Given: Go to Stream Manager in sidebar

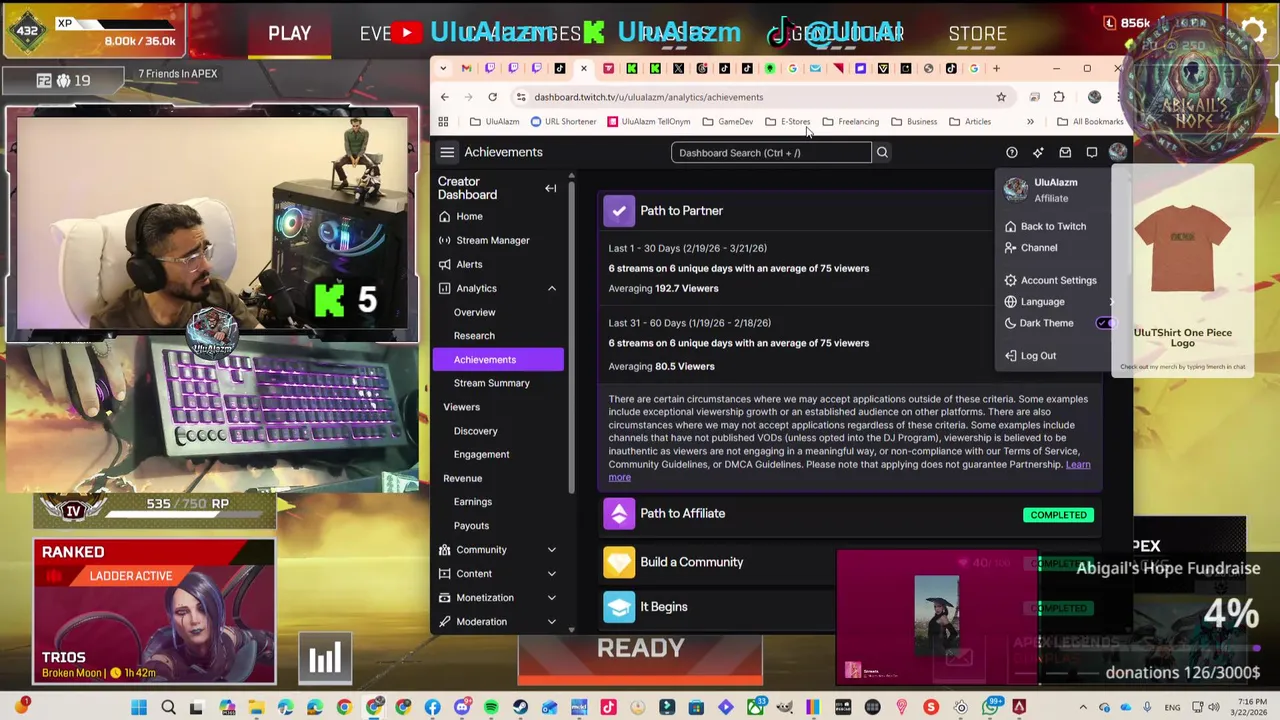Looking at the screenshot, I should point(492,240).
